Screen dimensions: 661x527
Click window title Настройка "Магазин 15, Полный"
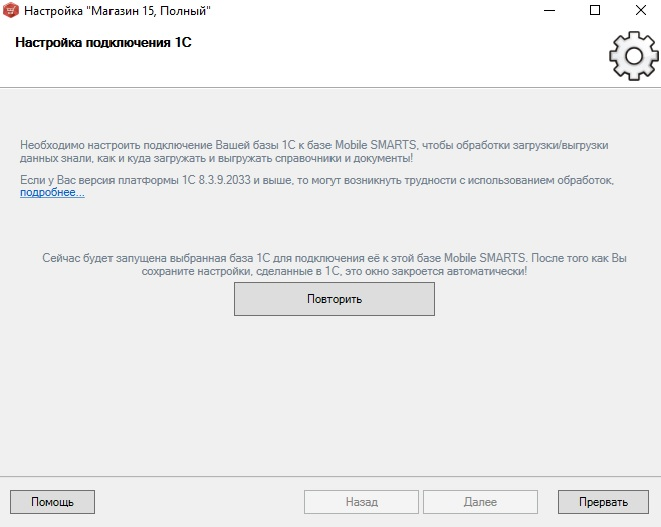(x=117, y=11)
